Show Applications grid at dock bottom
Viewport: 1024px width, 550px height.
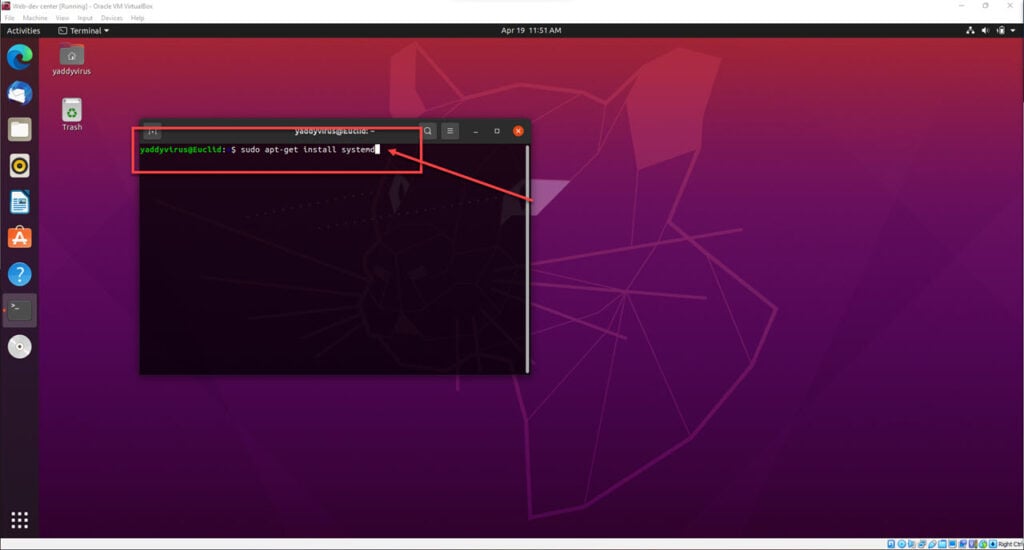coord(20,520)
